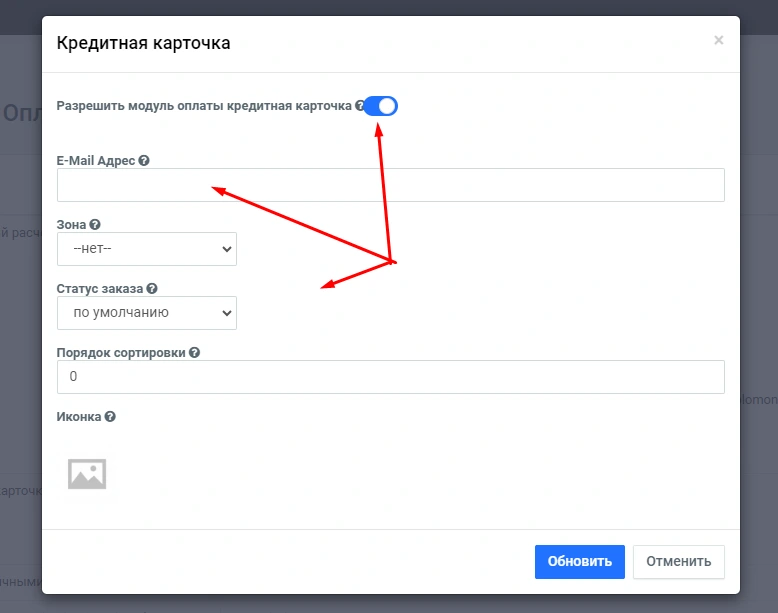Viewport: 778px width, 613px height.
Task: Click the help icon next to E-Mail Адрес
Action: 144,160
